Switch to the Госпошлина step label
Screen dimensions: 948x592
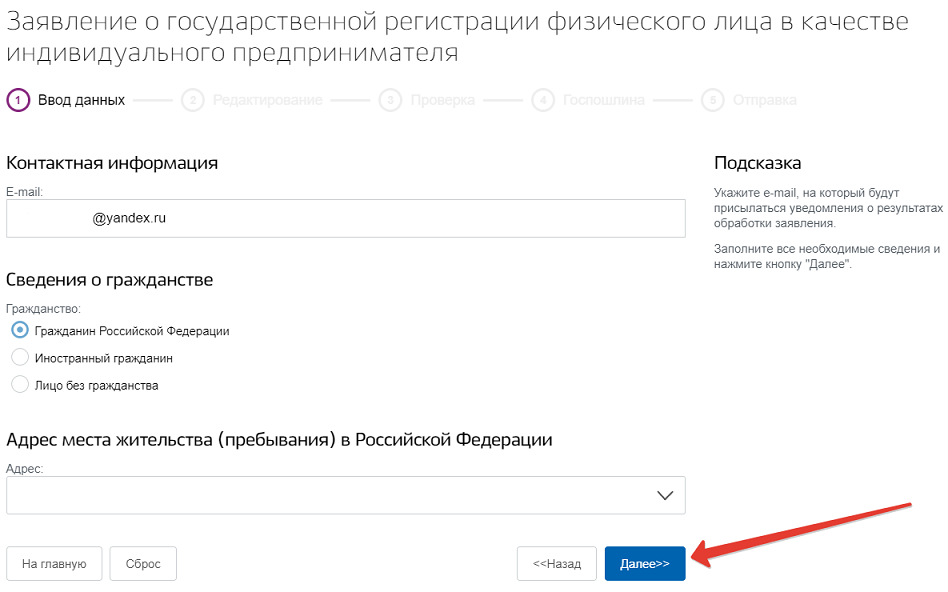pos(603,100)
